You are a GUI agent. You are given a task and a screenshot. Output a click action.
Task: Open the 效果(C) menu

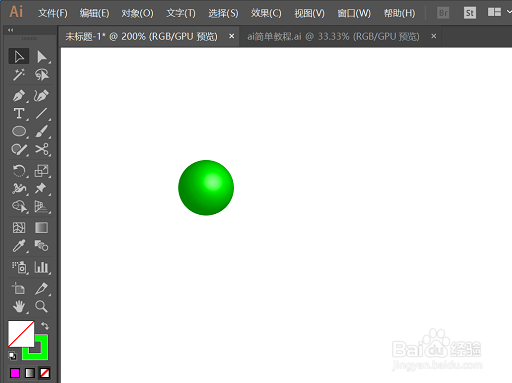266,13
